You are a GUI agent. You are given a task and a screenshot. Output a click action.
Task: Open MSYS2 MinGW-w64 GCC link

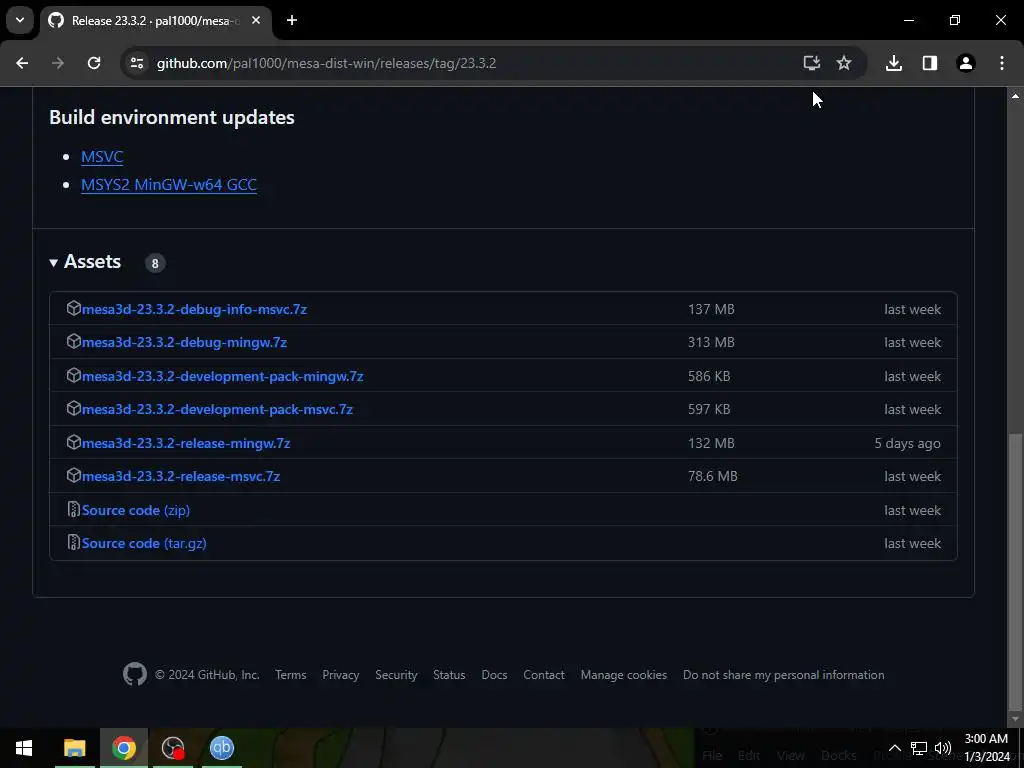pyautogui.click(x=168, y=185)
